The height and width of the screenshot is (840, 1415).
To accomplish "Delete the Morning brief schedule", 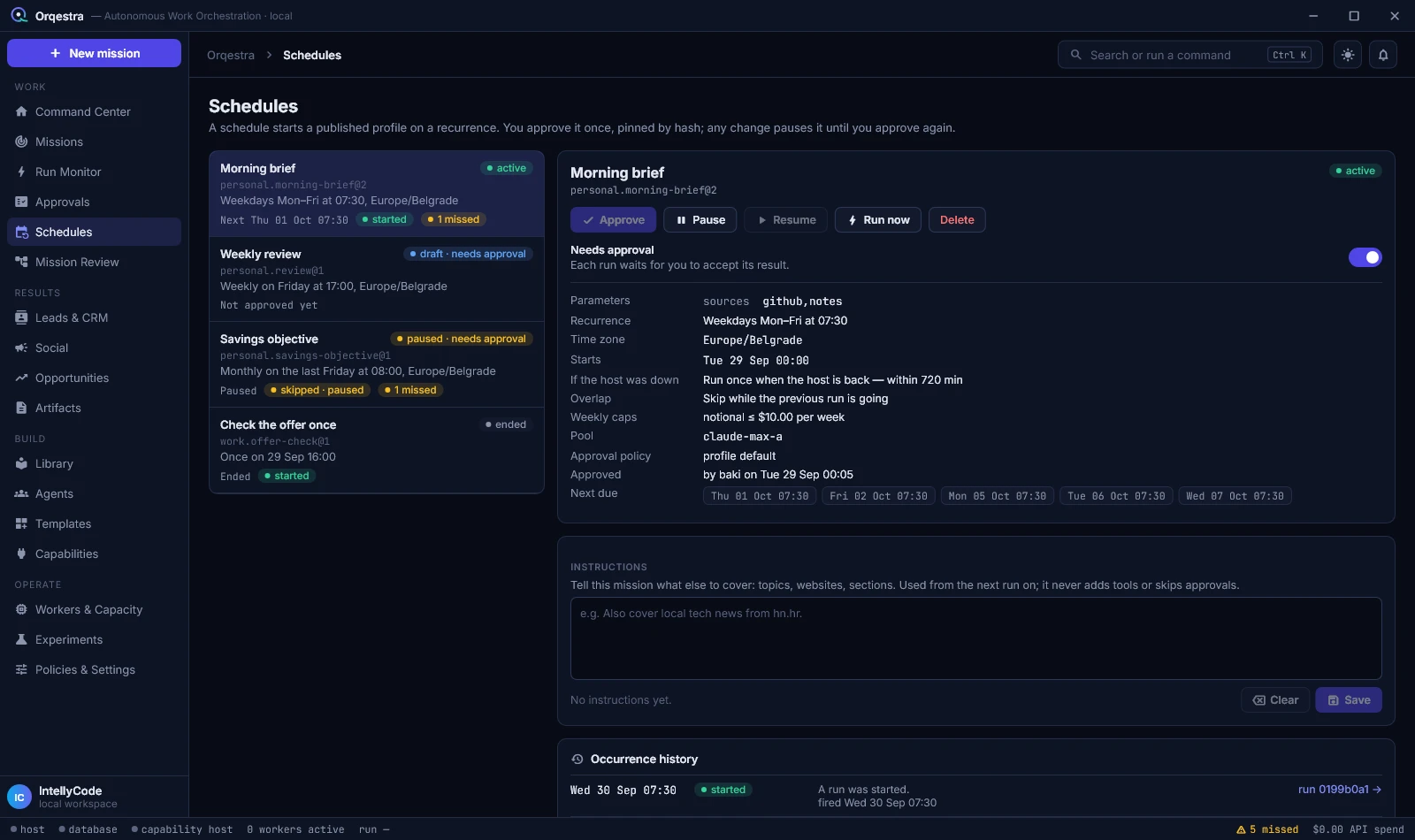I will 957,220.
